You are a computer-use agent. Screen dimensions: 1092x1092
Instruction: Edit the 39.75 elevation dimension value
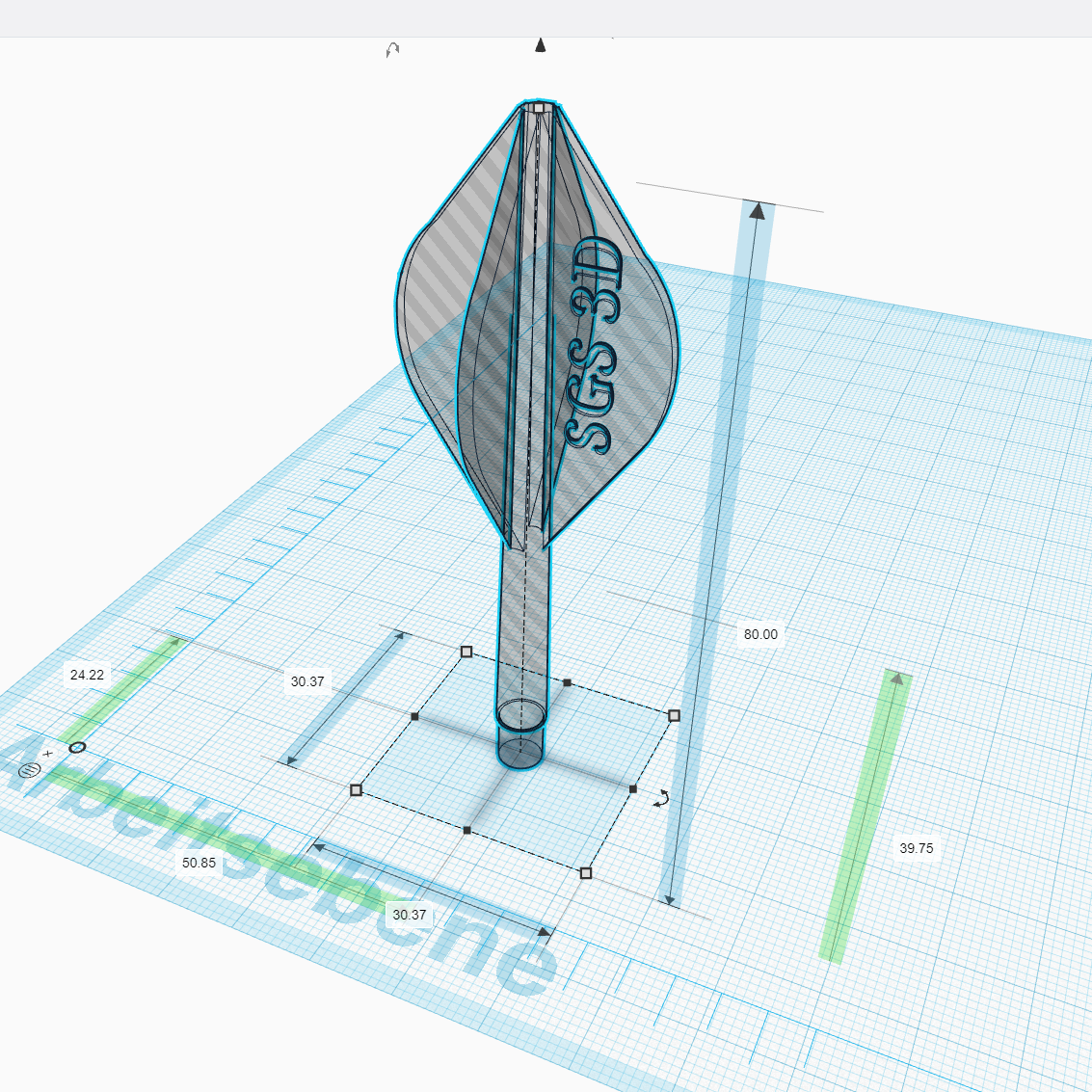click(916, 848)
